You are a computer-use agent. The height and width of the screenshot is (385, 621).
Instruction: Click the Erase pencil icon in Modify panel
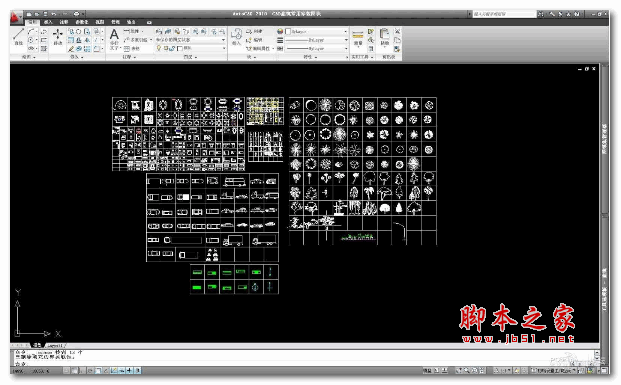(71, 49)
